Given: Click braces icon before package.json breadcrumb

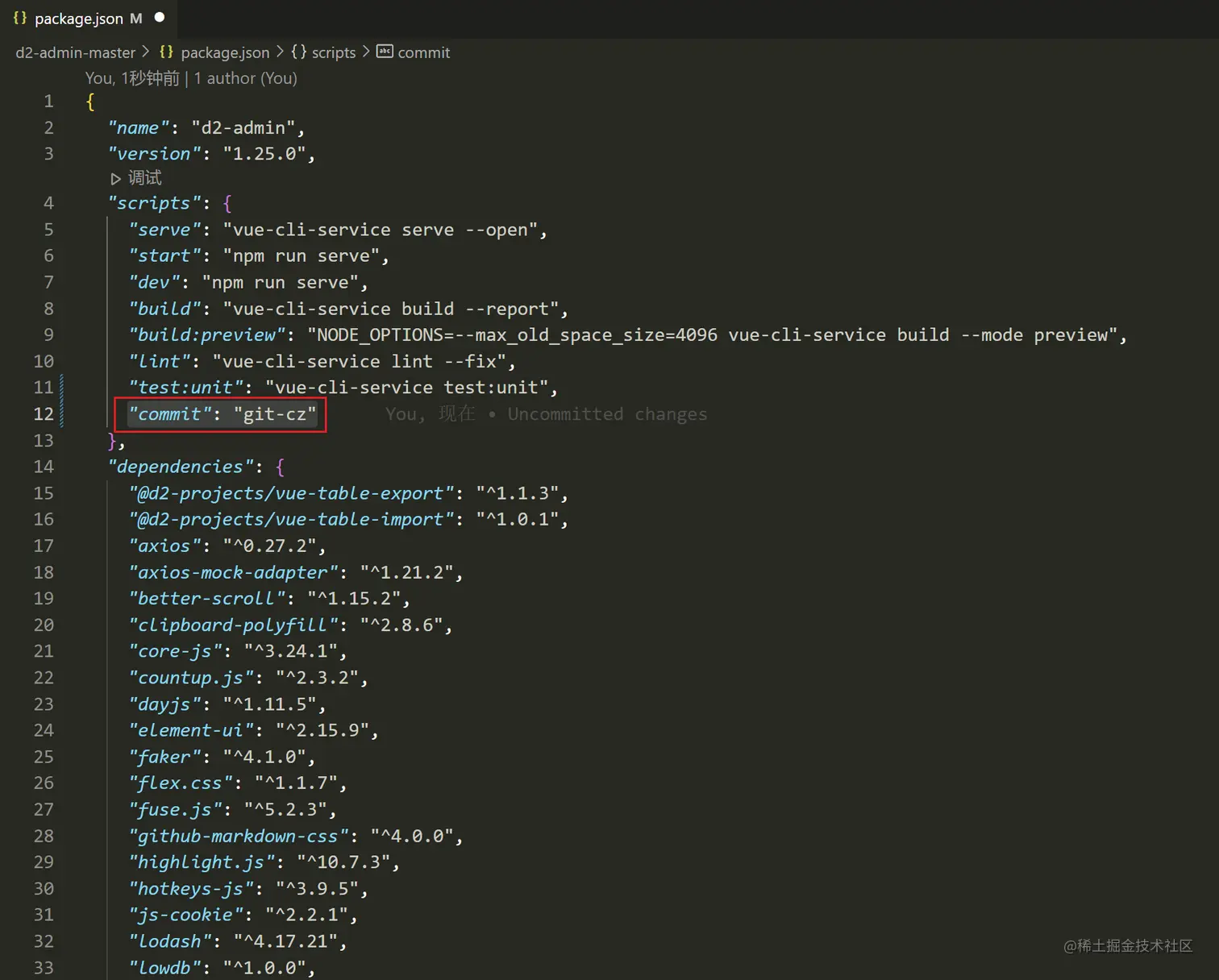Looking at the screenshot, I should click(166, 52).
